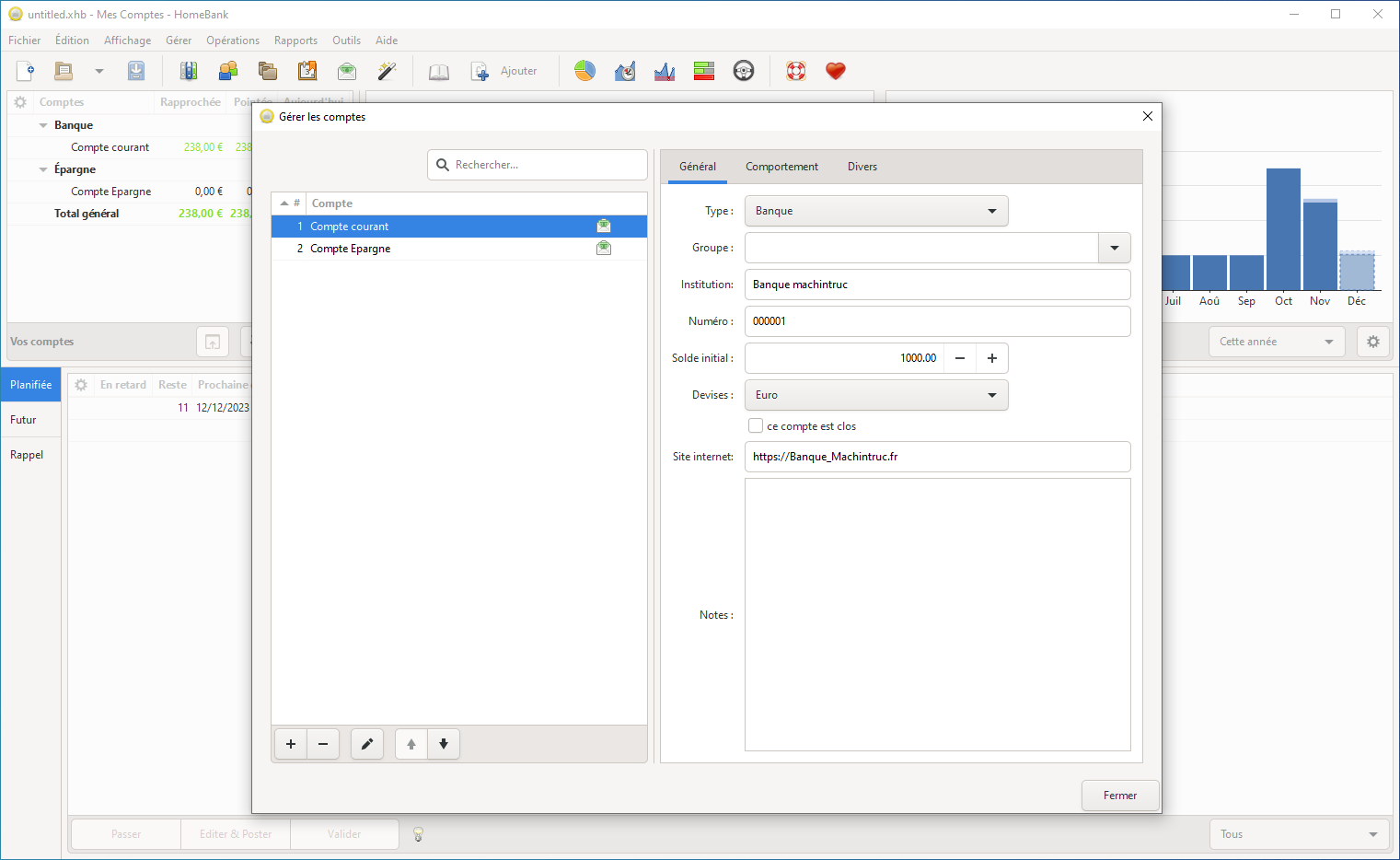
Task: Click the add account plus button
Action: coord(291,744)
